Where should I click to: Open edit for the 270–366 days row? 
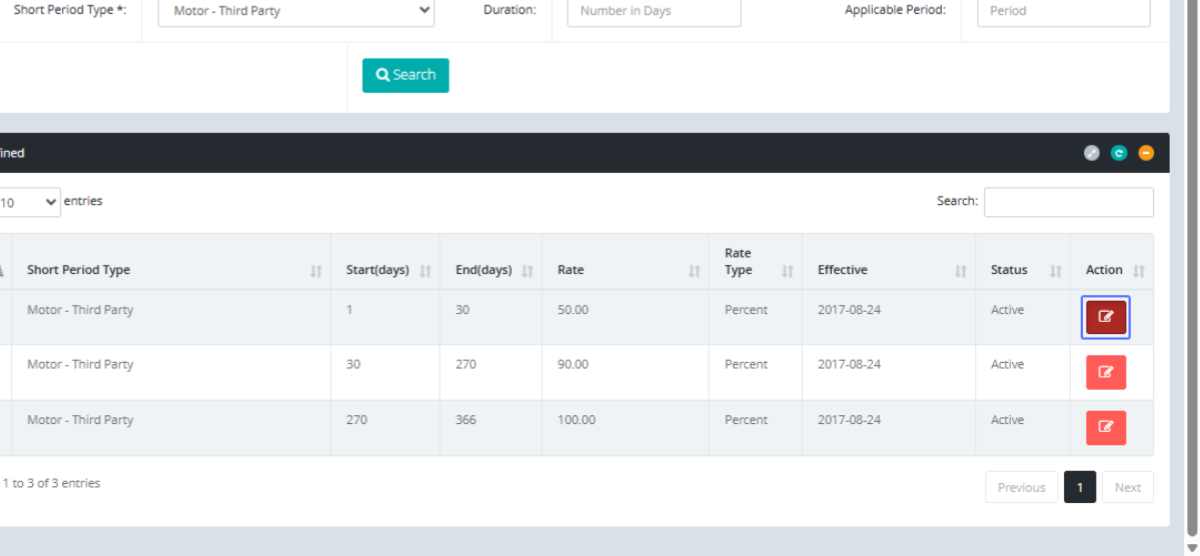1105,427
